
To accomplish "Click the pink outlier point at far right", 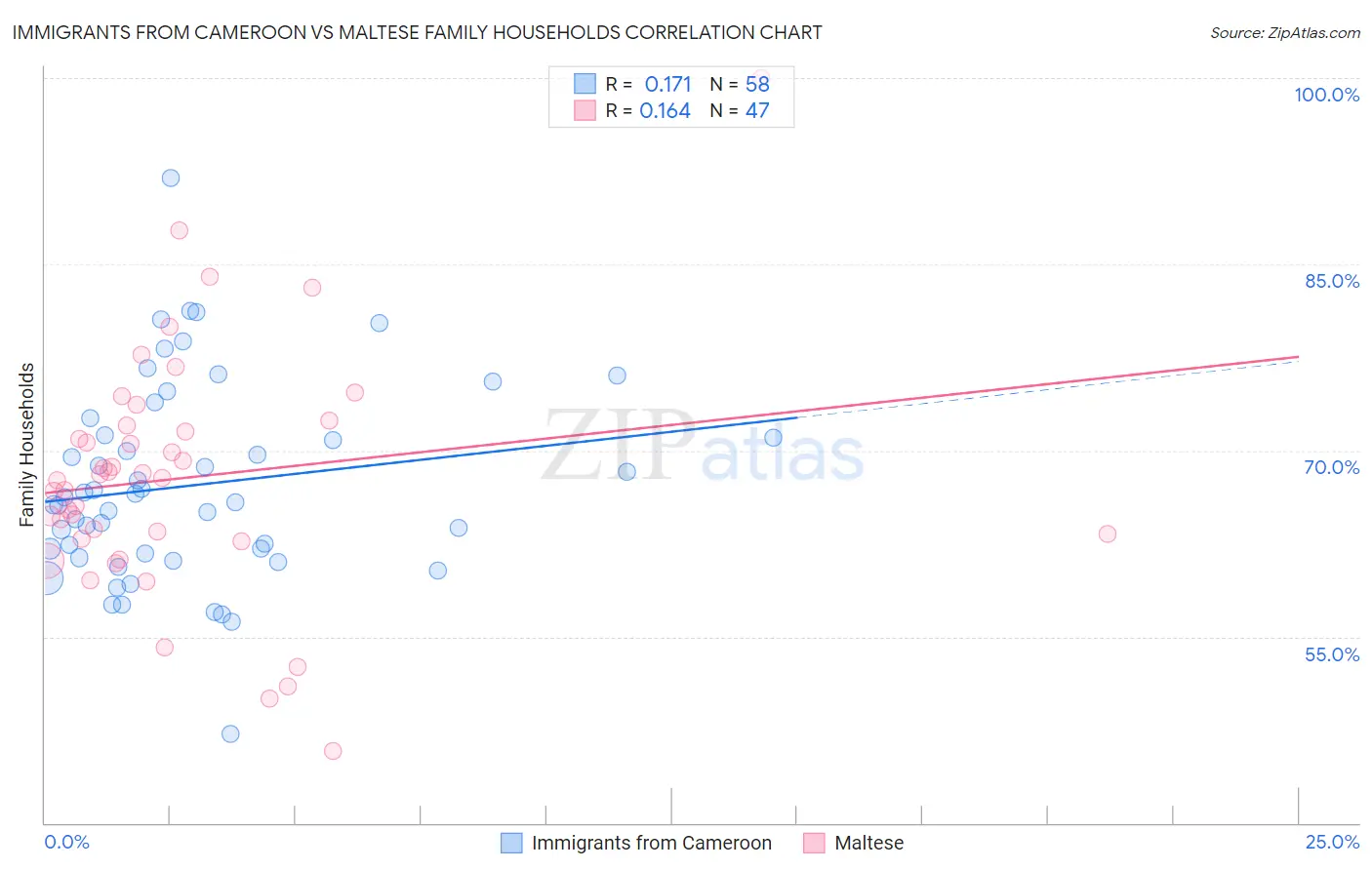I will (x=1108, y=534).
